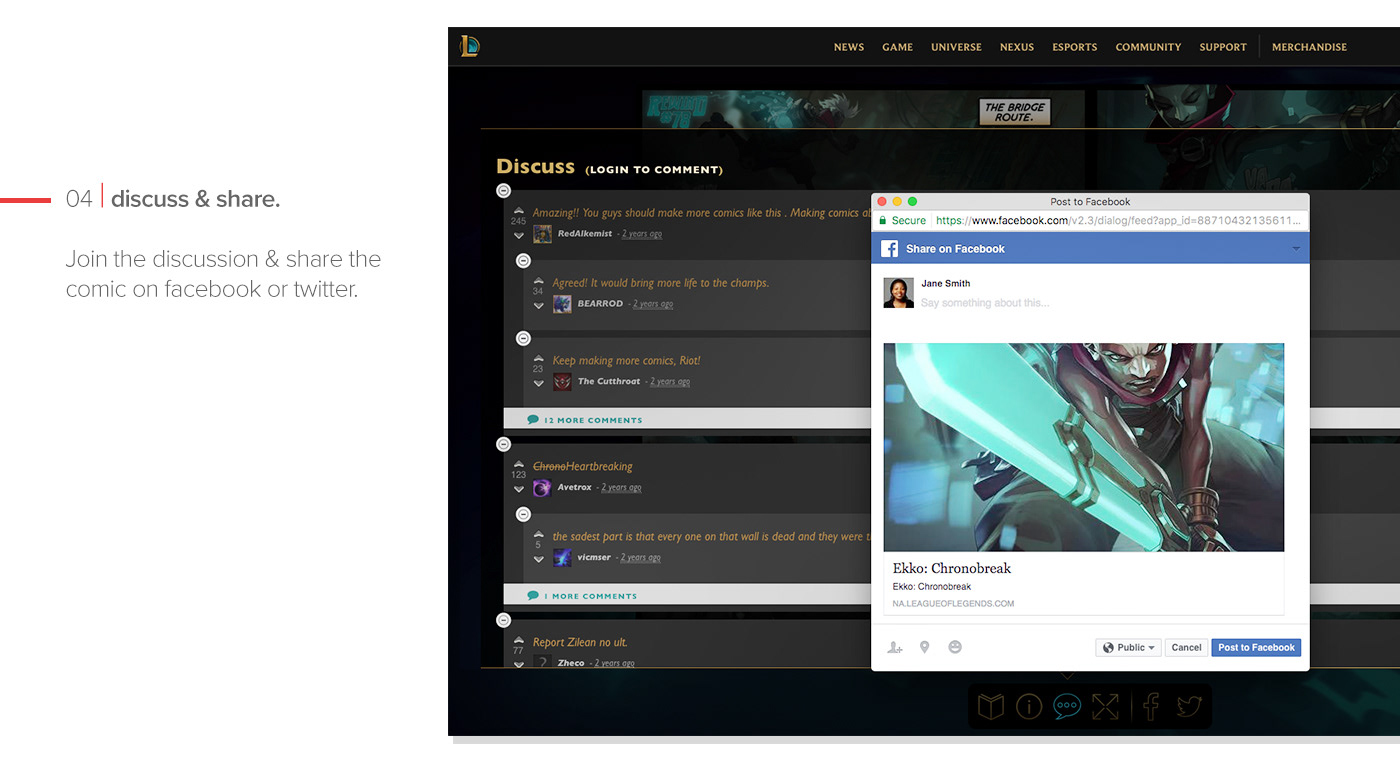Open dropdown arrow in Share on Facebook header

(1297, 249)
